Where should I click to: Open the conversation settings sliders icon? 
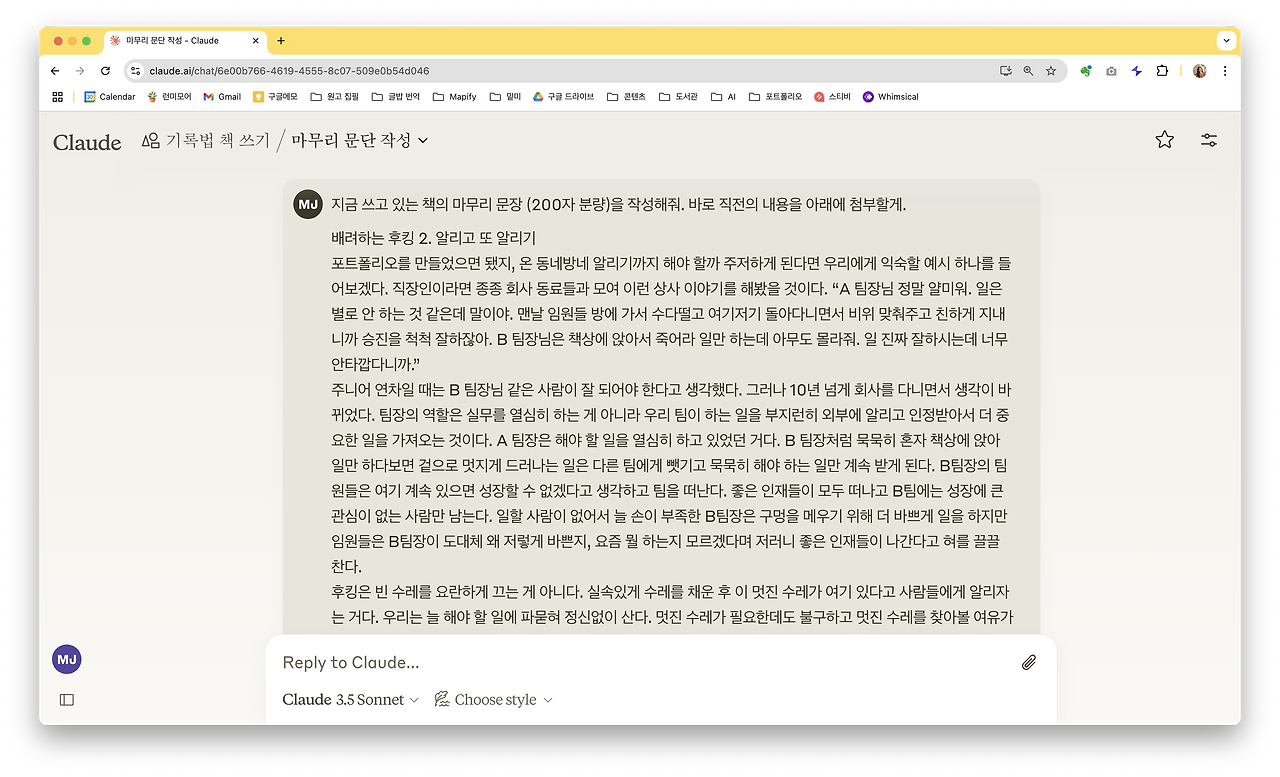coord(1208,141)
